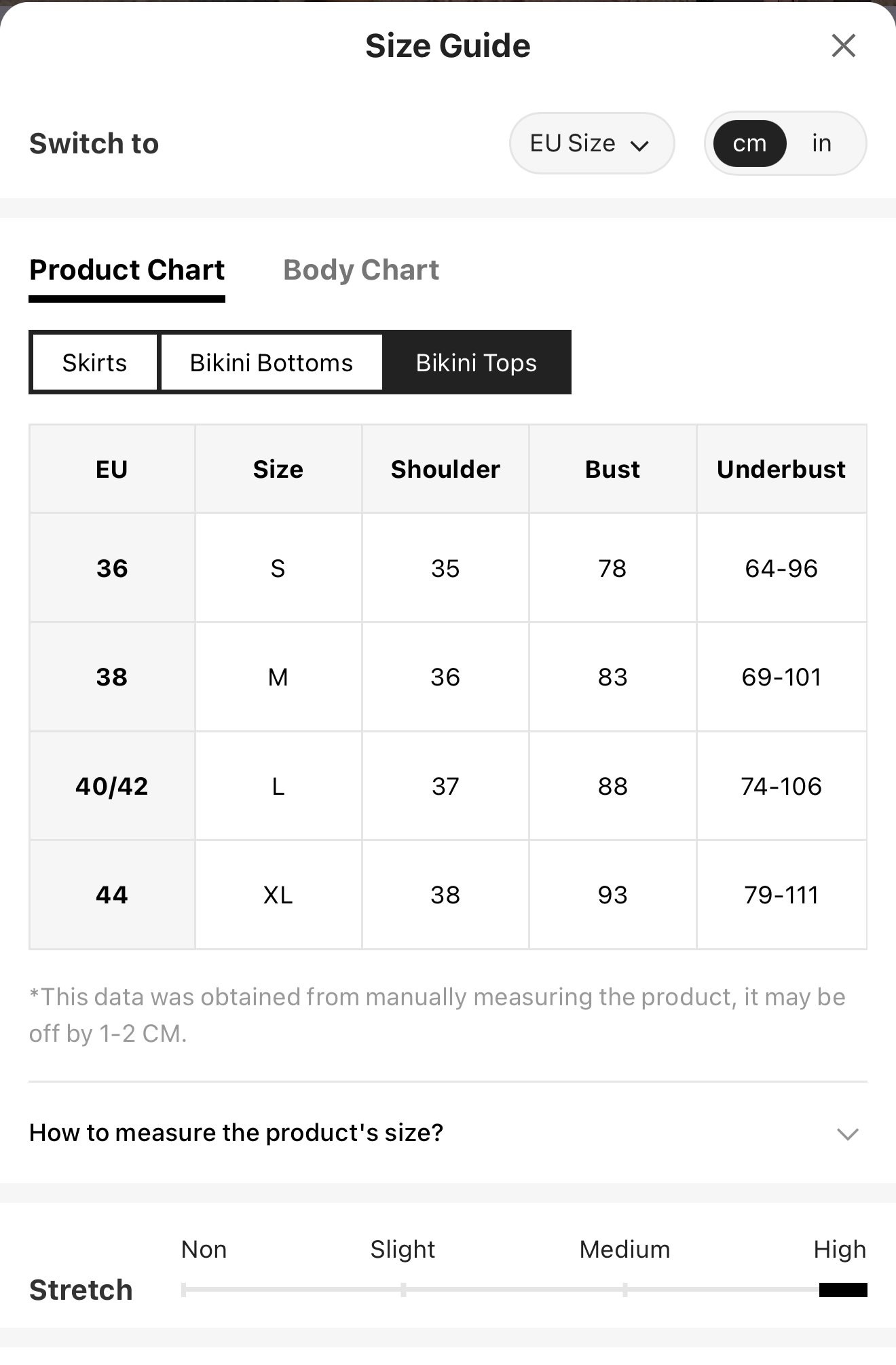896x1365 pixels.
Task: Select the cm unit toggle
Action: 749,143
